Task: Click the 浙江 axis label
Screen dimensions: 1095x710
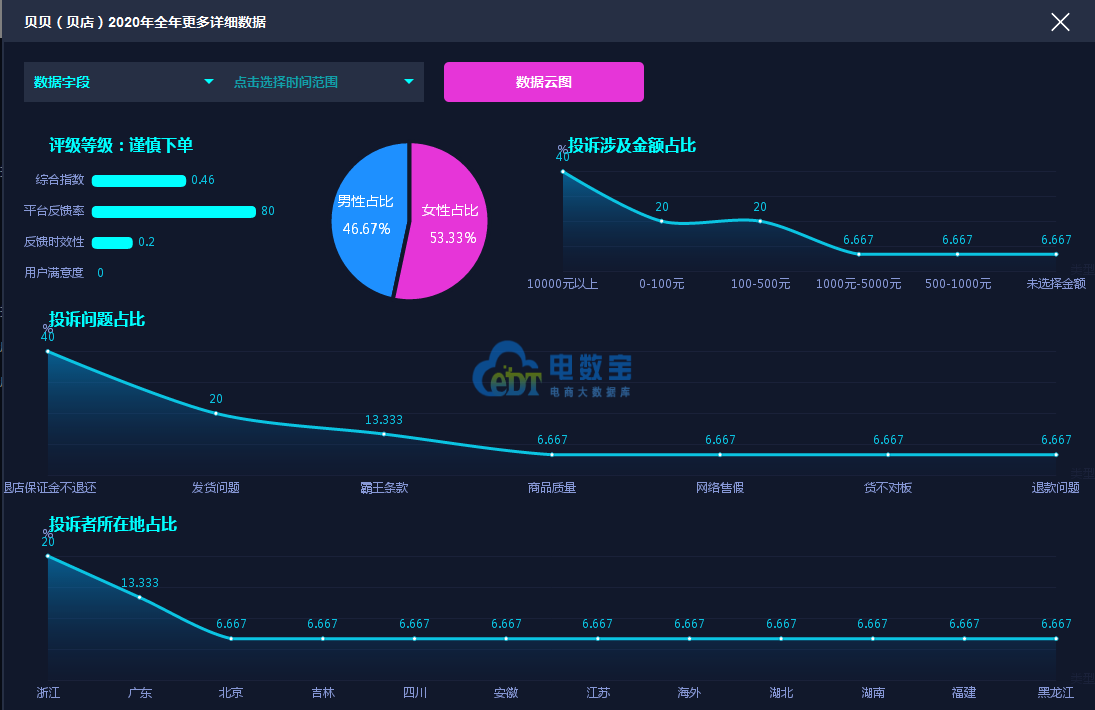Action: (48, 693)
